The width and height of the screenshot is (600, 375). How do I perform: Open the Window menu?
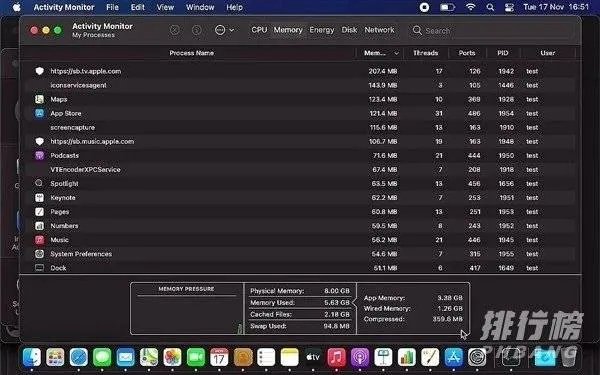[x=200, y=7]
